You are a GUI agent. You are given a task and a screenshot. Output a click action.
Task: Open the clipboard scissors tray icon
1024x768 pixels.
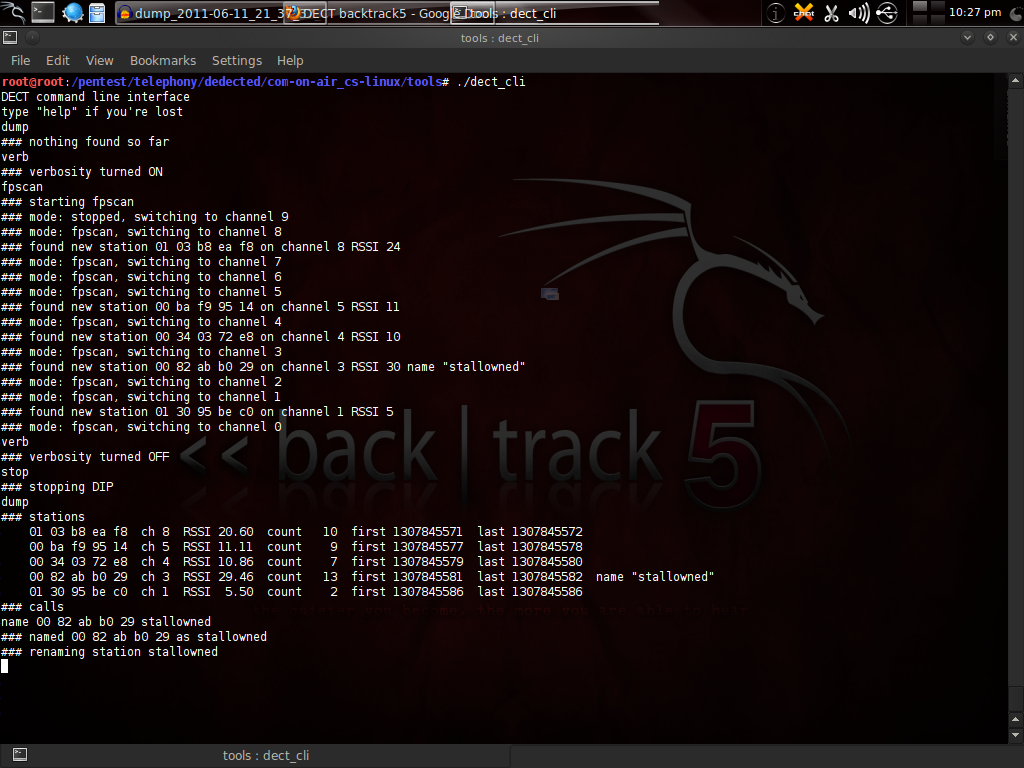click(831, 13)
